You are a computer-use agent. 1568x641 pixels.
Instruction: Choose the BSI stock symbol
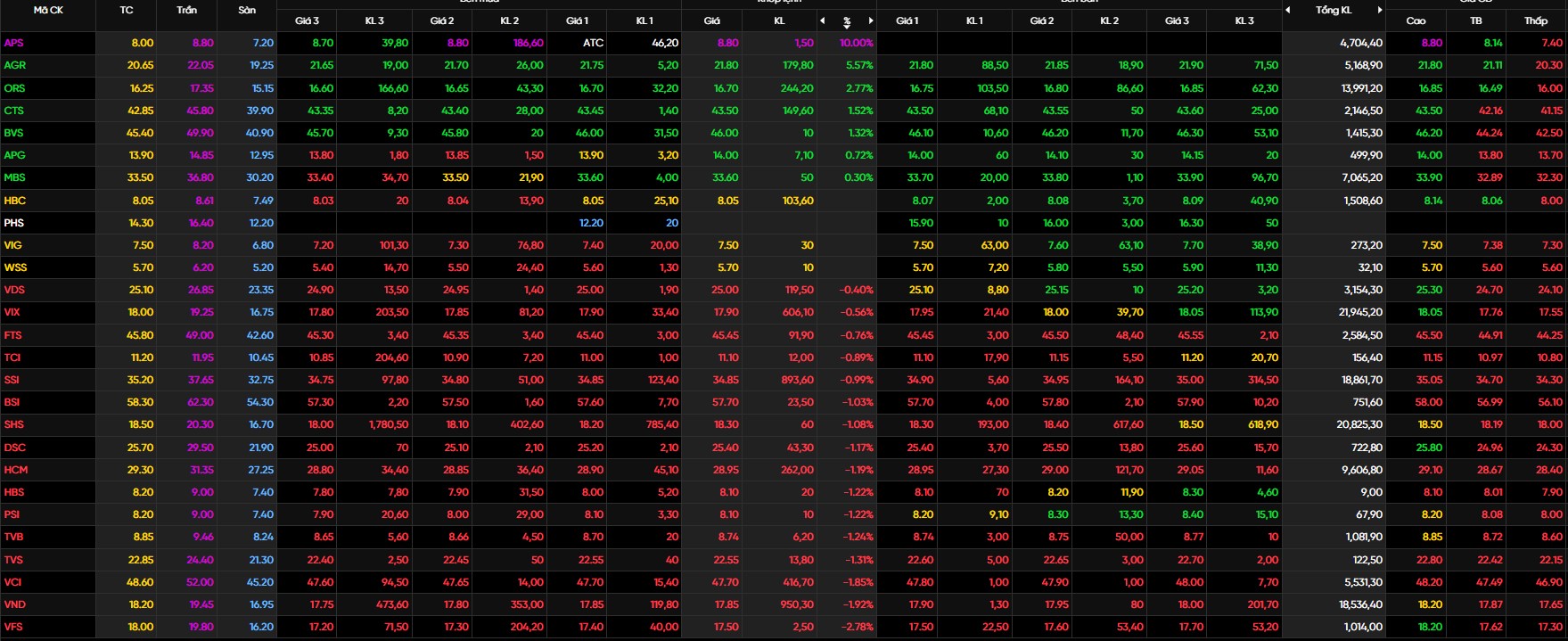pyautogui.click(x=12, y=402)
